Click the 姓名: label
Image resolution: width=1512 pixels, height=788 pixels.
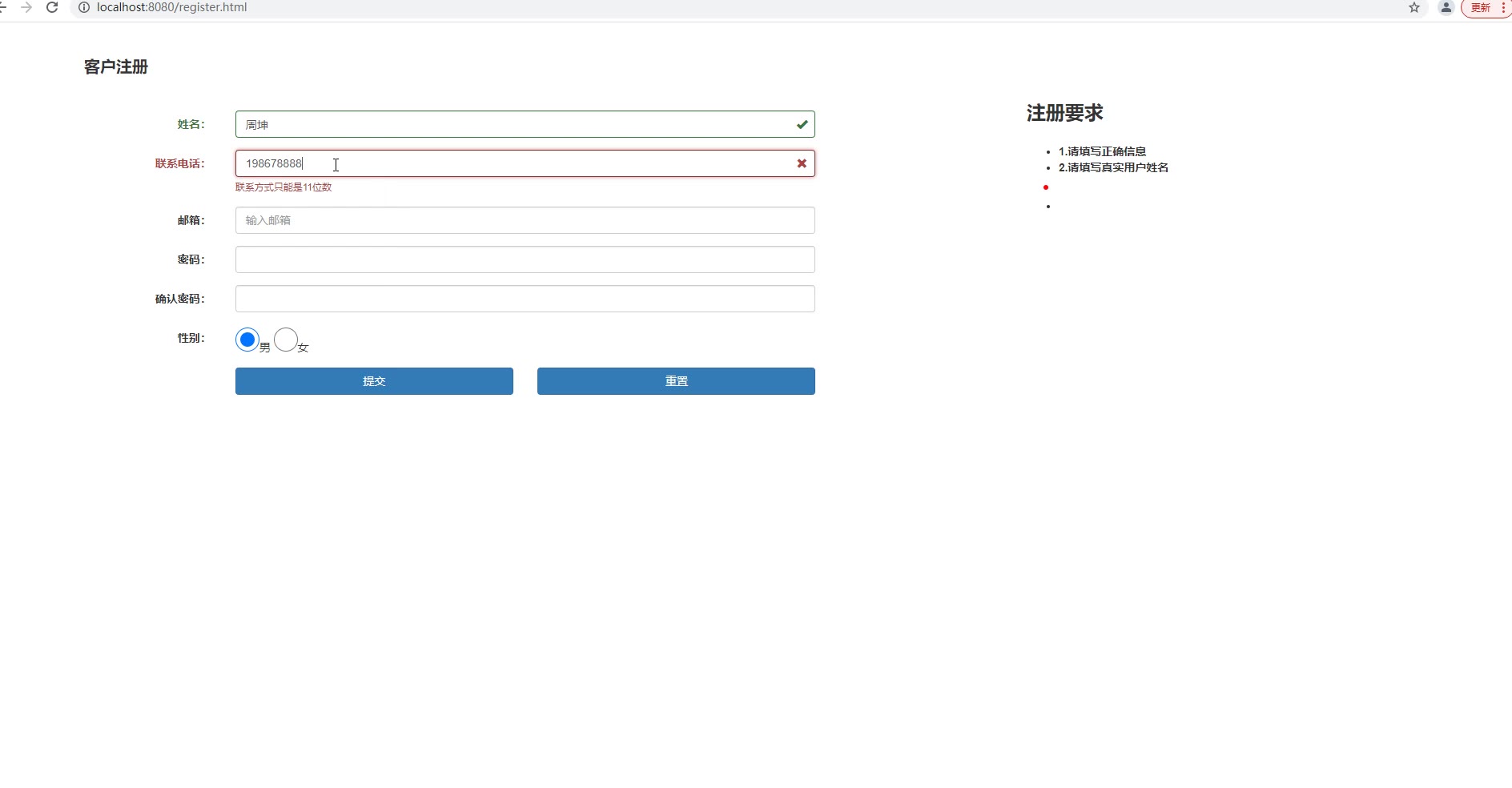point(191,124)
